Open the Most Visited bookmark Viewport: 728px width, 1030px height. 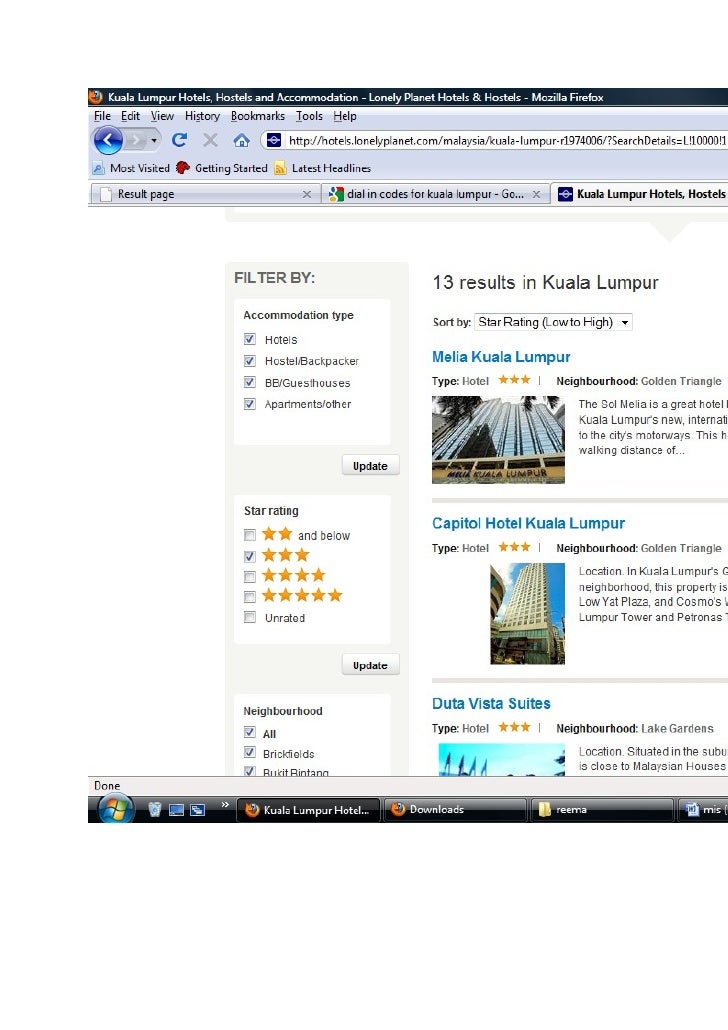(x=131, y=168)
